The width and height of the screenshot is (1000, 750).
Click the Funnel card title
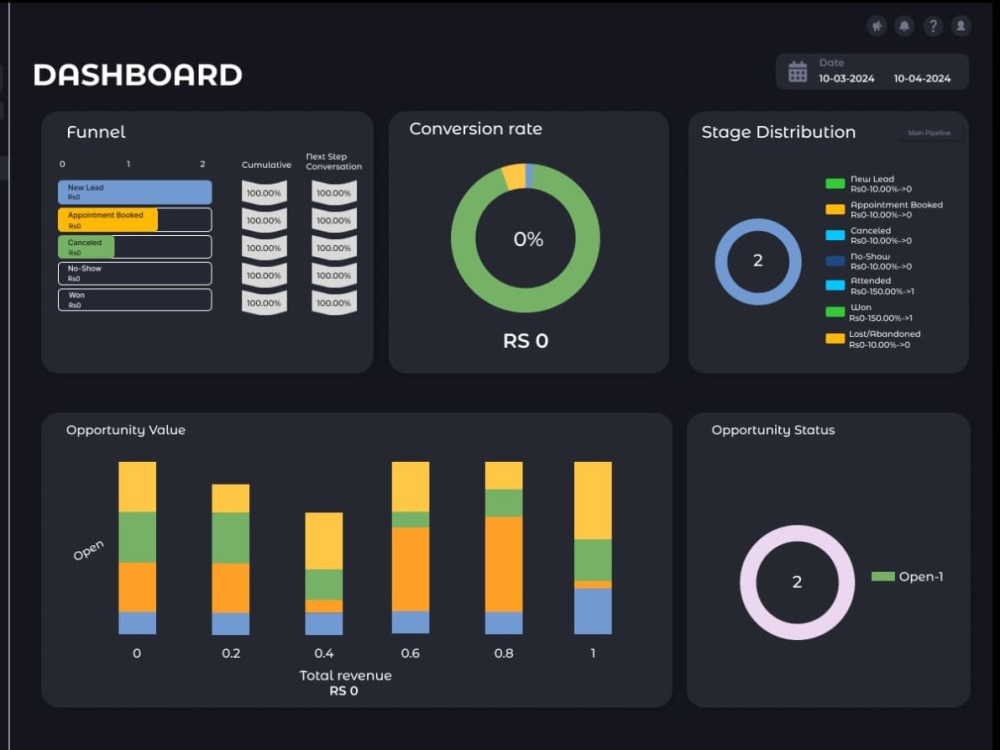96,132
